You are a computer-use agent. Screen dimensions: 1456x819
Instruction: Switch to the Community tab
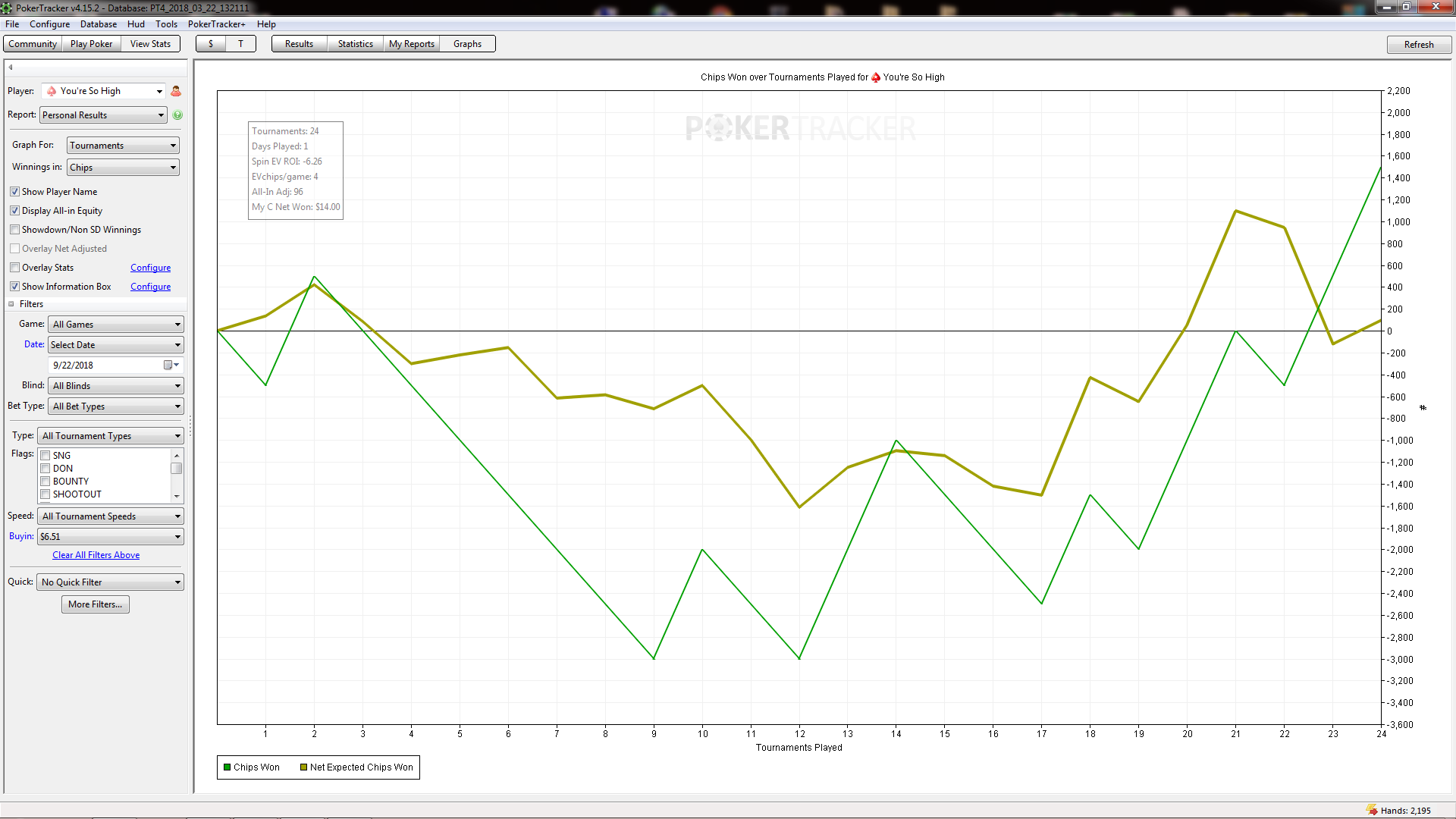tap(33, 44)
